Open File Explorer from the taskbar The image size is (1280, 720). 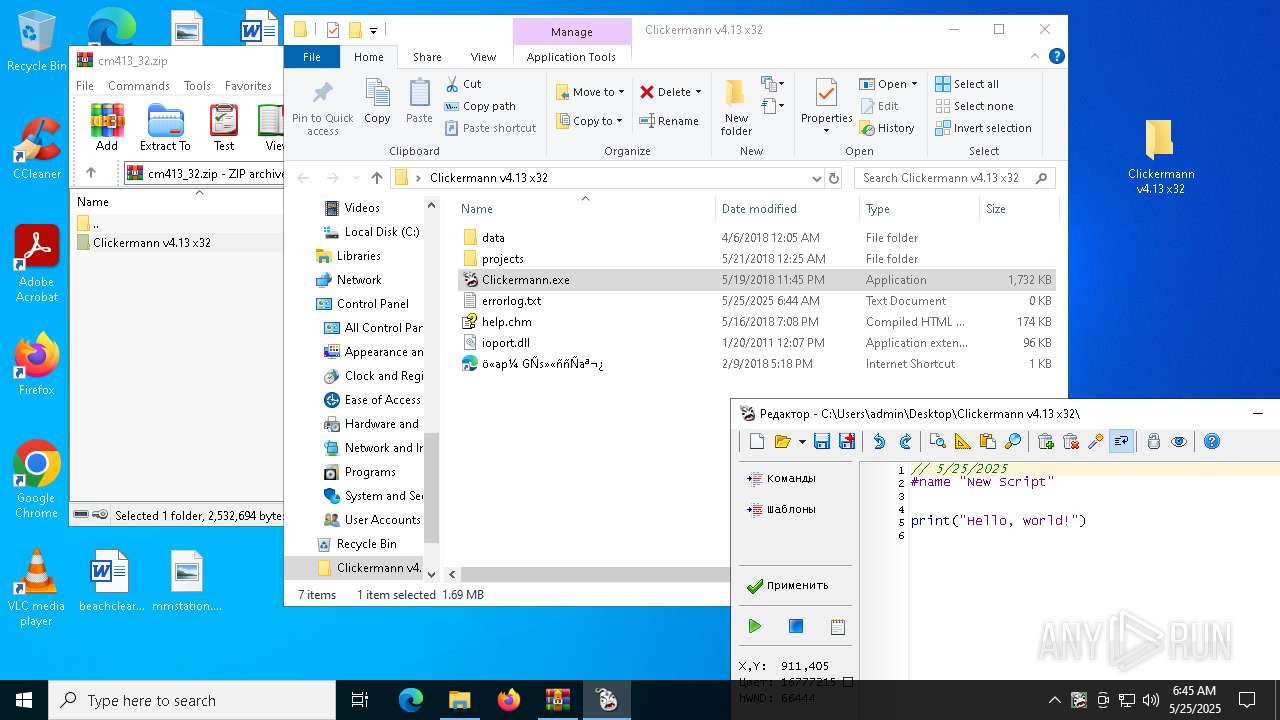tap(459, 700)
